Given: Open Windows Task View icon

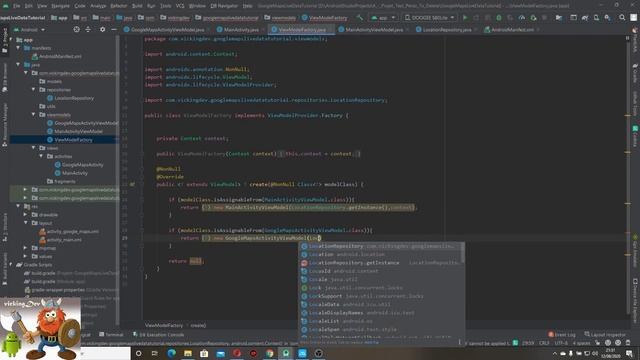Looking at the screenshot, I should pyautogui.click(x=155, y=353).
